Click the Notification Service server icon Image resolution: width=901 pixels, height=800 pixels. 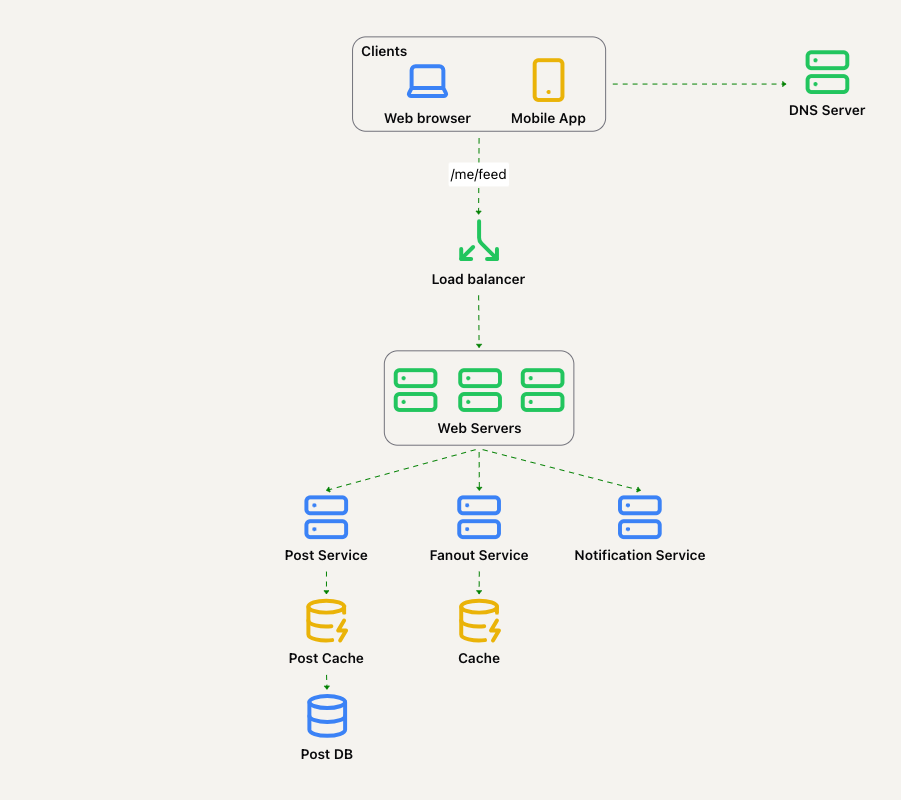(640, 517)
